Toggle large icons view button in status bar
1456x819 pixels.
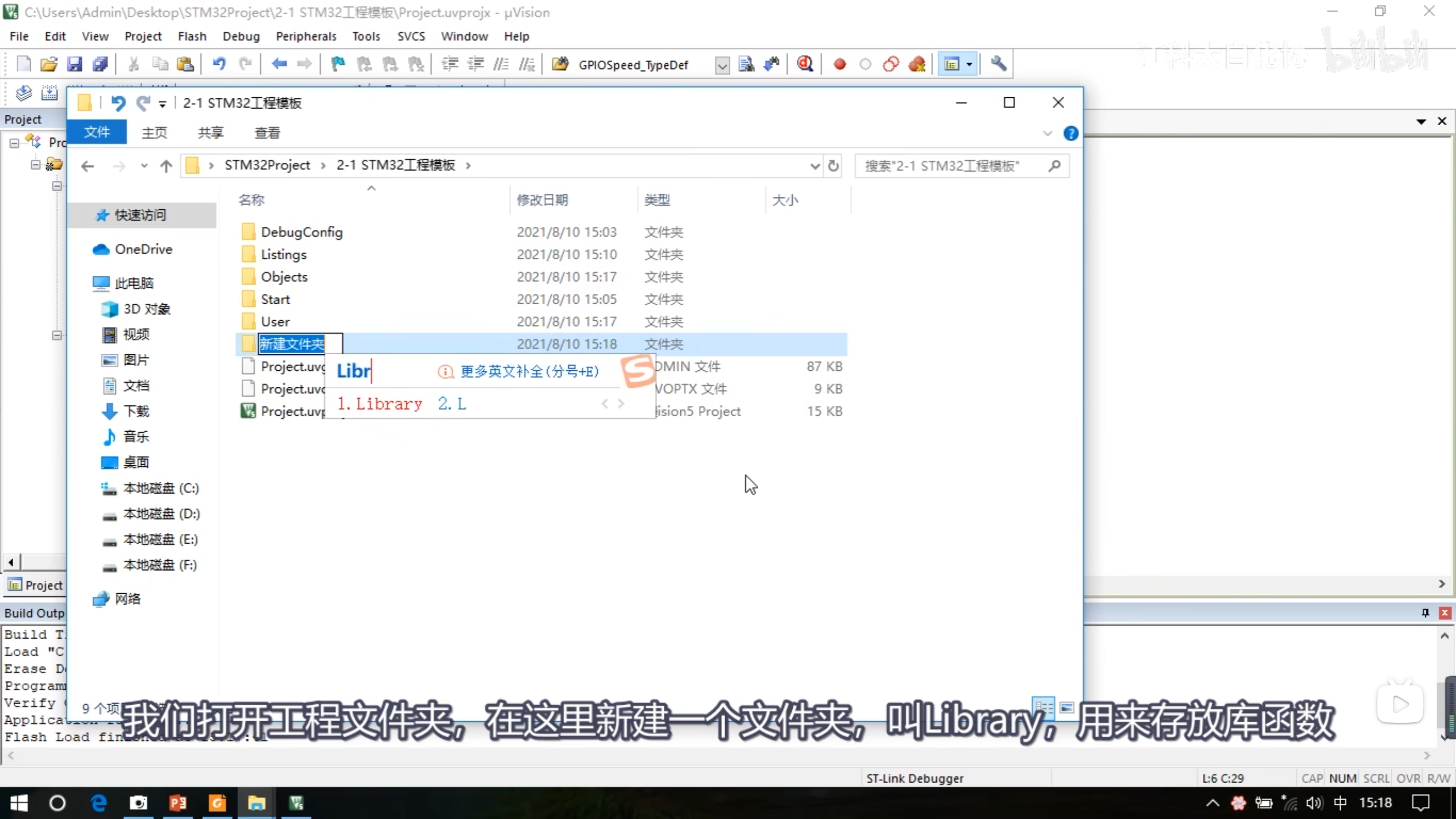click(1067, 708)
